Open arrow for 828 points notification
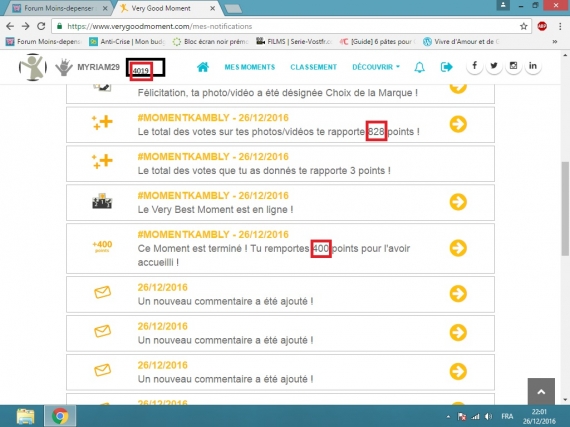570x427 pixels. pyautogui.click(x=458, y=124)
